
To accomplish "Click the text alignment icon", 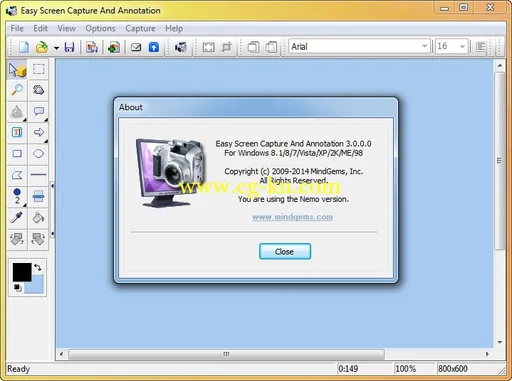I will 480,47.
